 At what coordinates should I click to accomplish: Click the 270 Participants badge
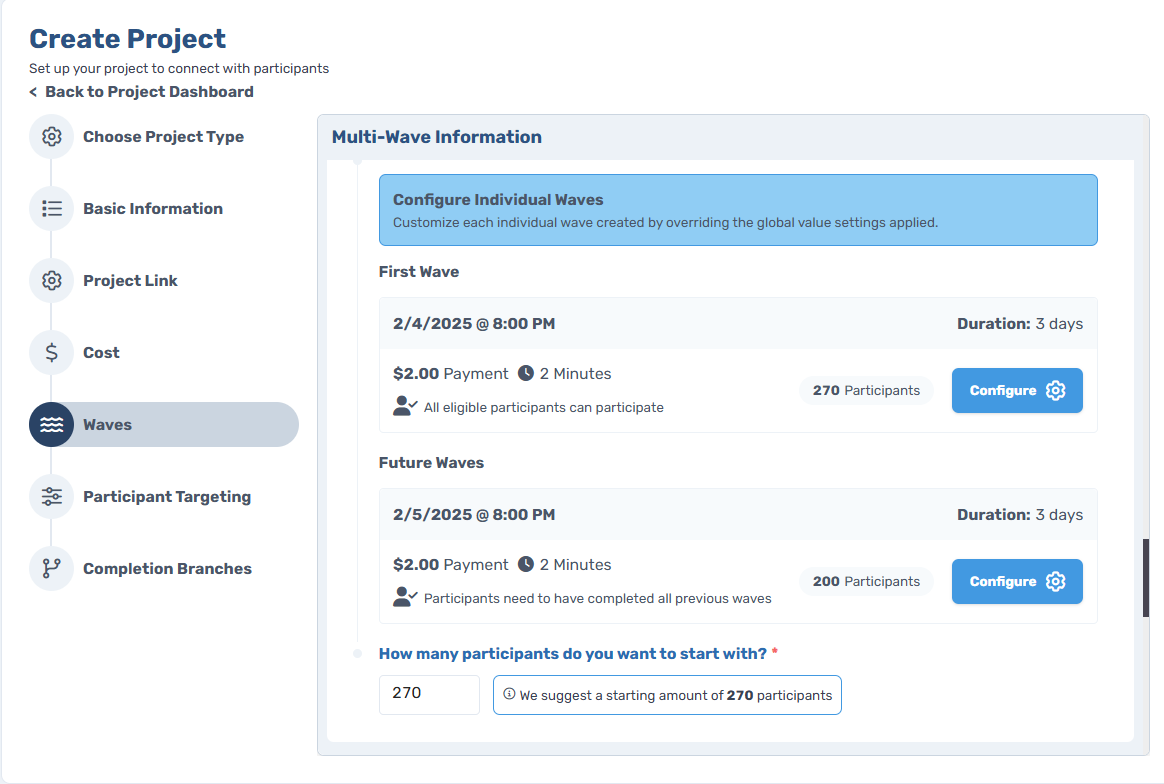coord(866,391)
